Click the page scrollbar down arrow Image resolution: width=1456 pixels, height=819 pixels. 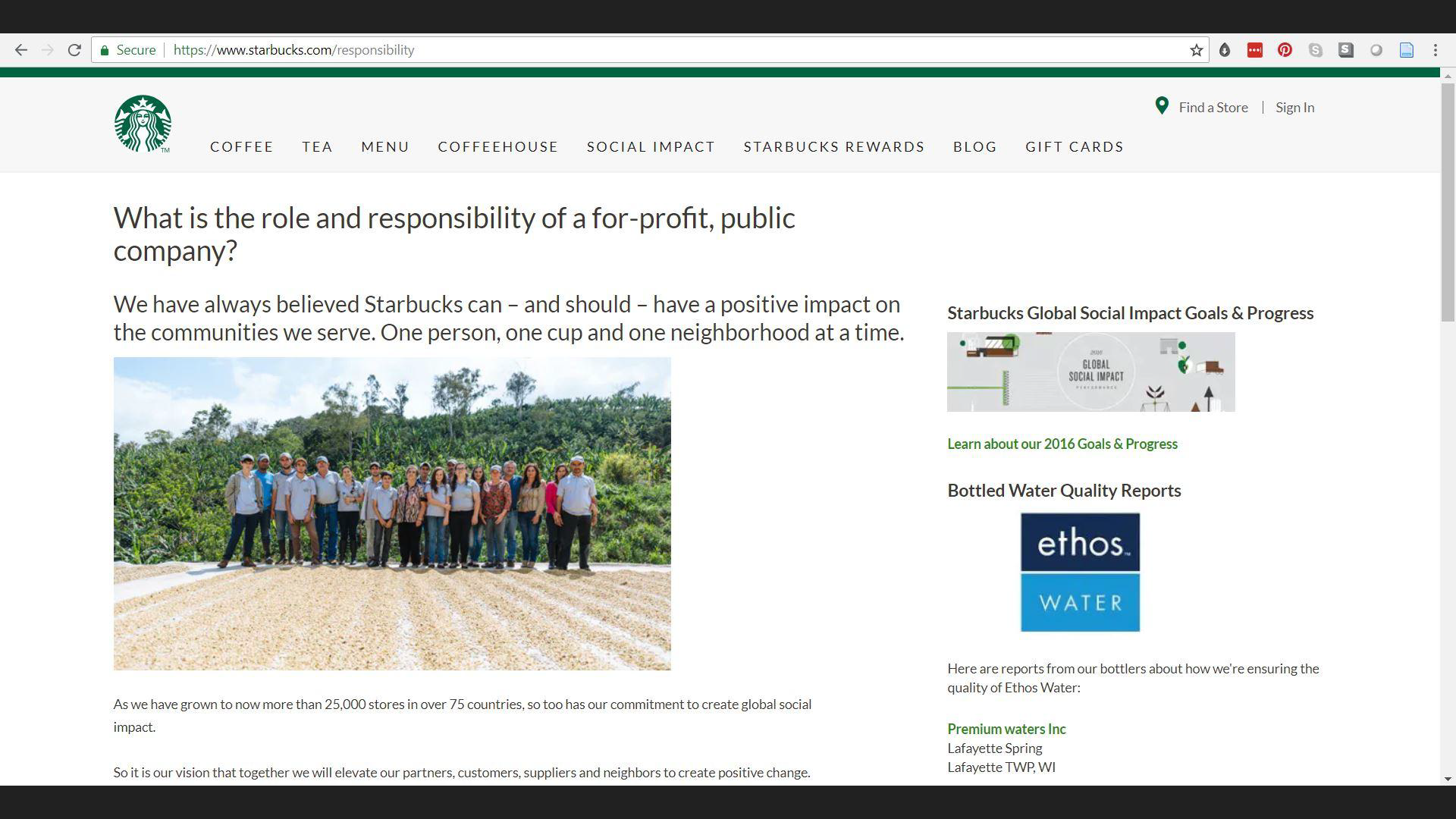pos(1448,779)
